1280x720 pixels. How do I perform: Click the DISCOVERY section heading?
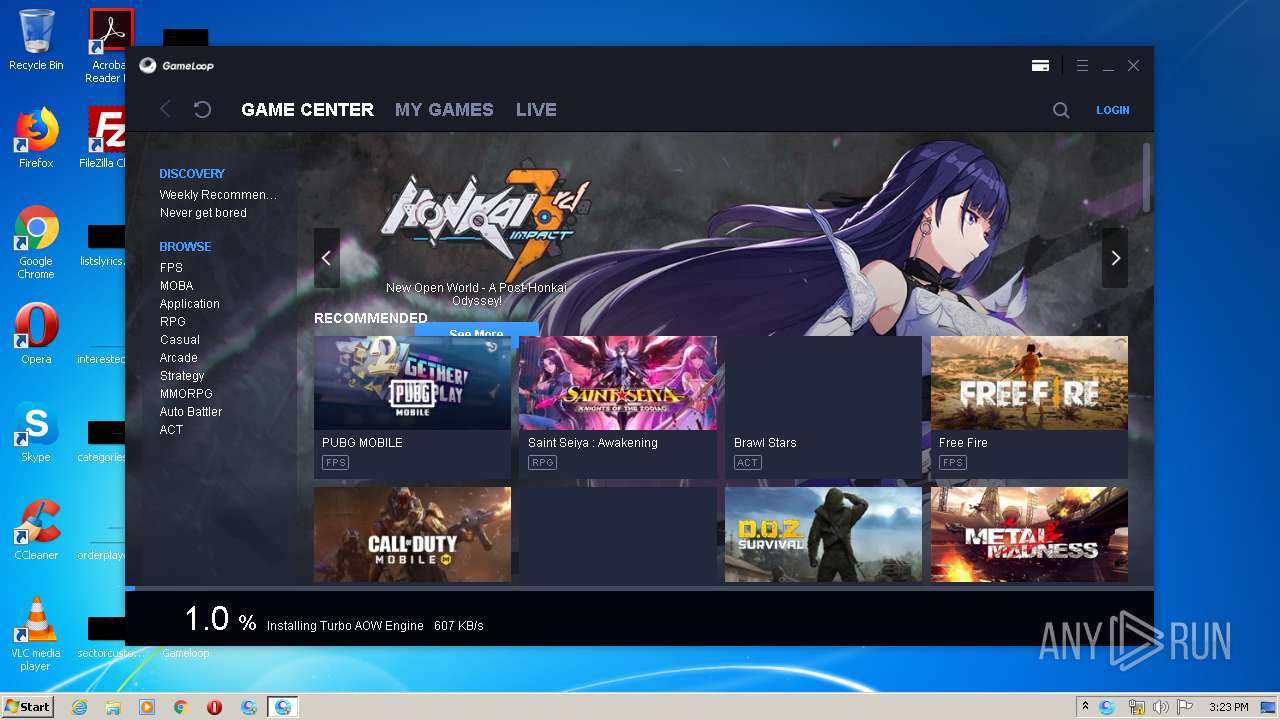click(192, 174)
